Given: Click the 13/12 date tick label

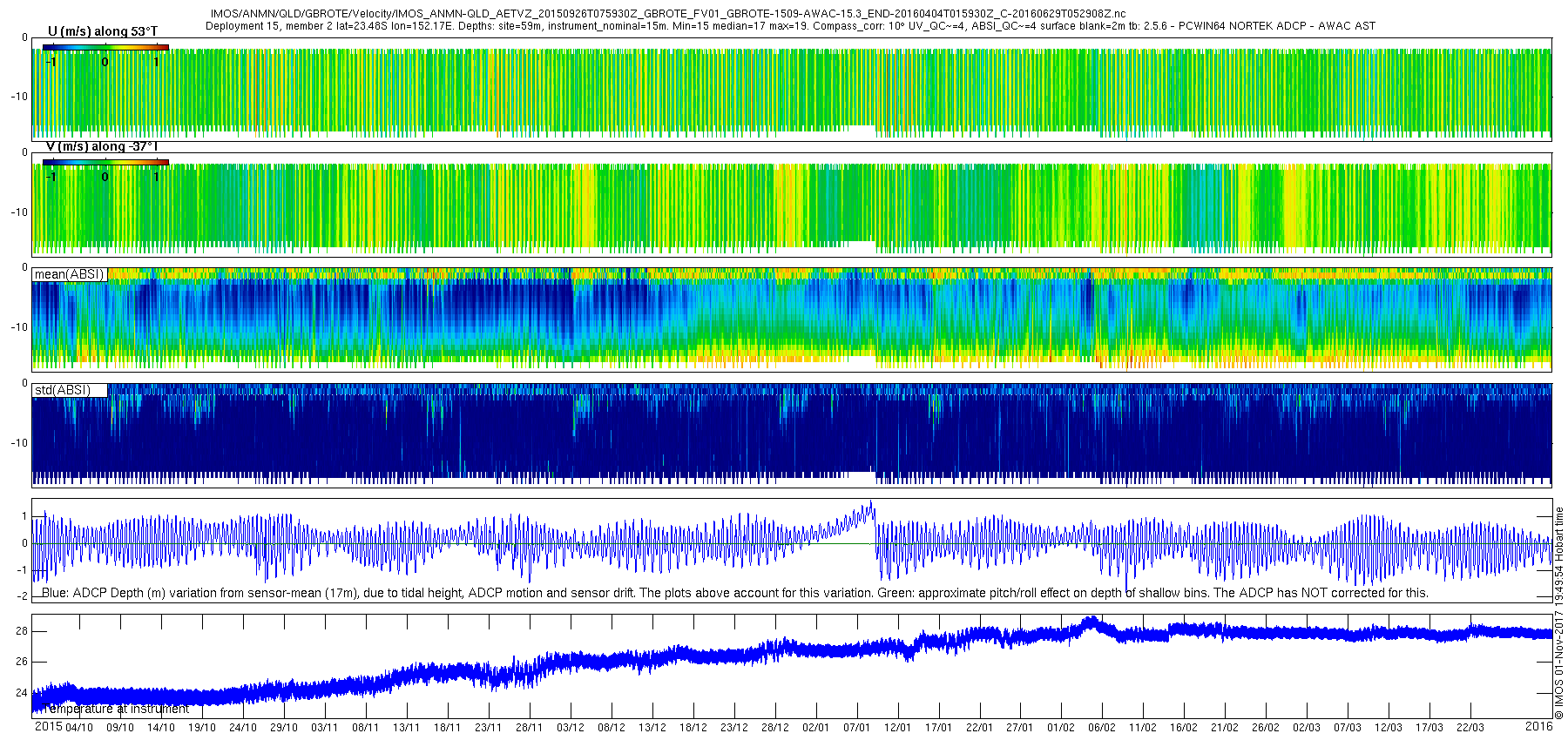Looking at the screenshot, I should [652, 727].
